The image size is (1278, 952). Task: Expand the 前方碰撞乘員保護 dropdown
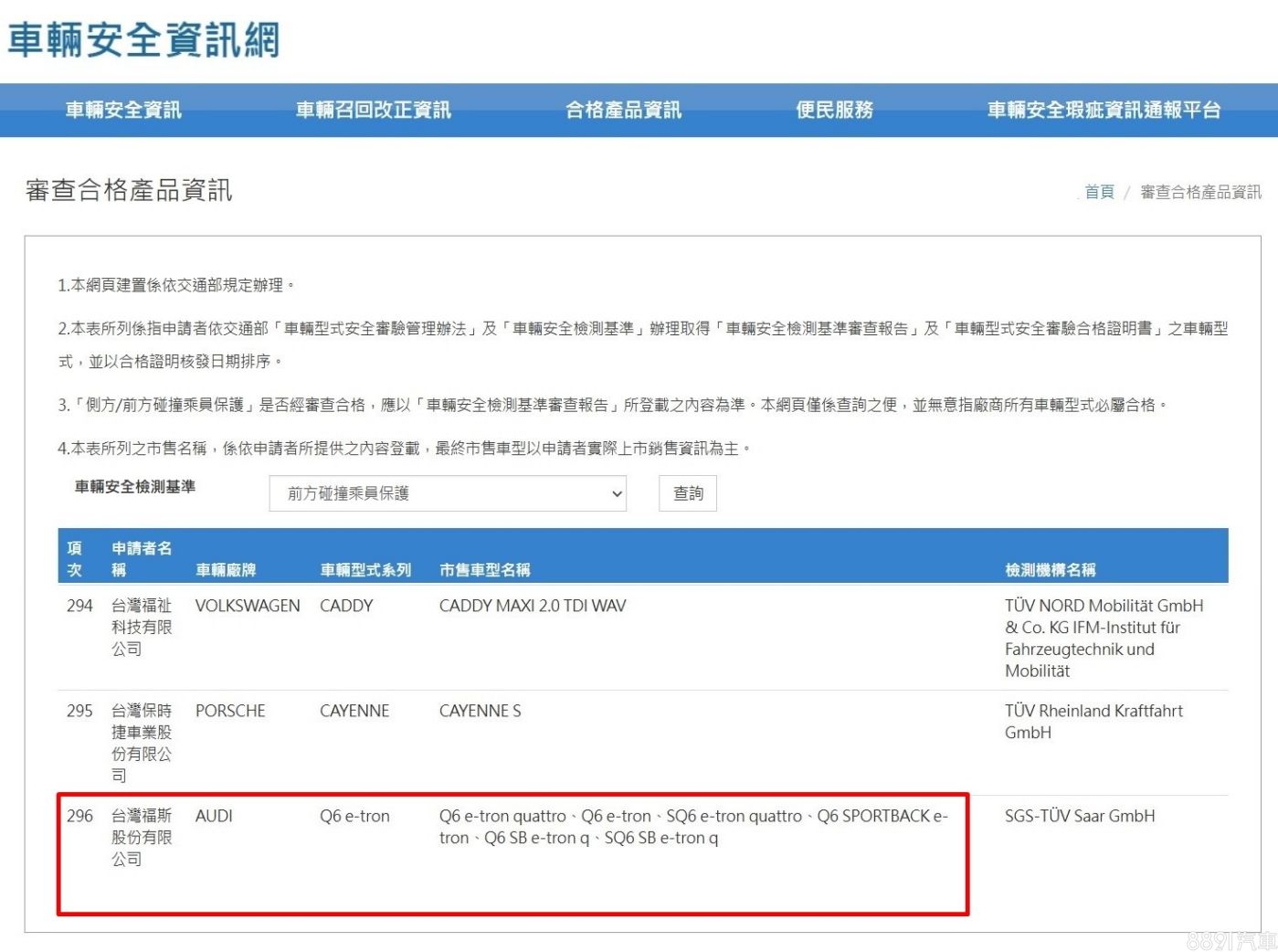click(x=448, y=493)
